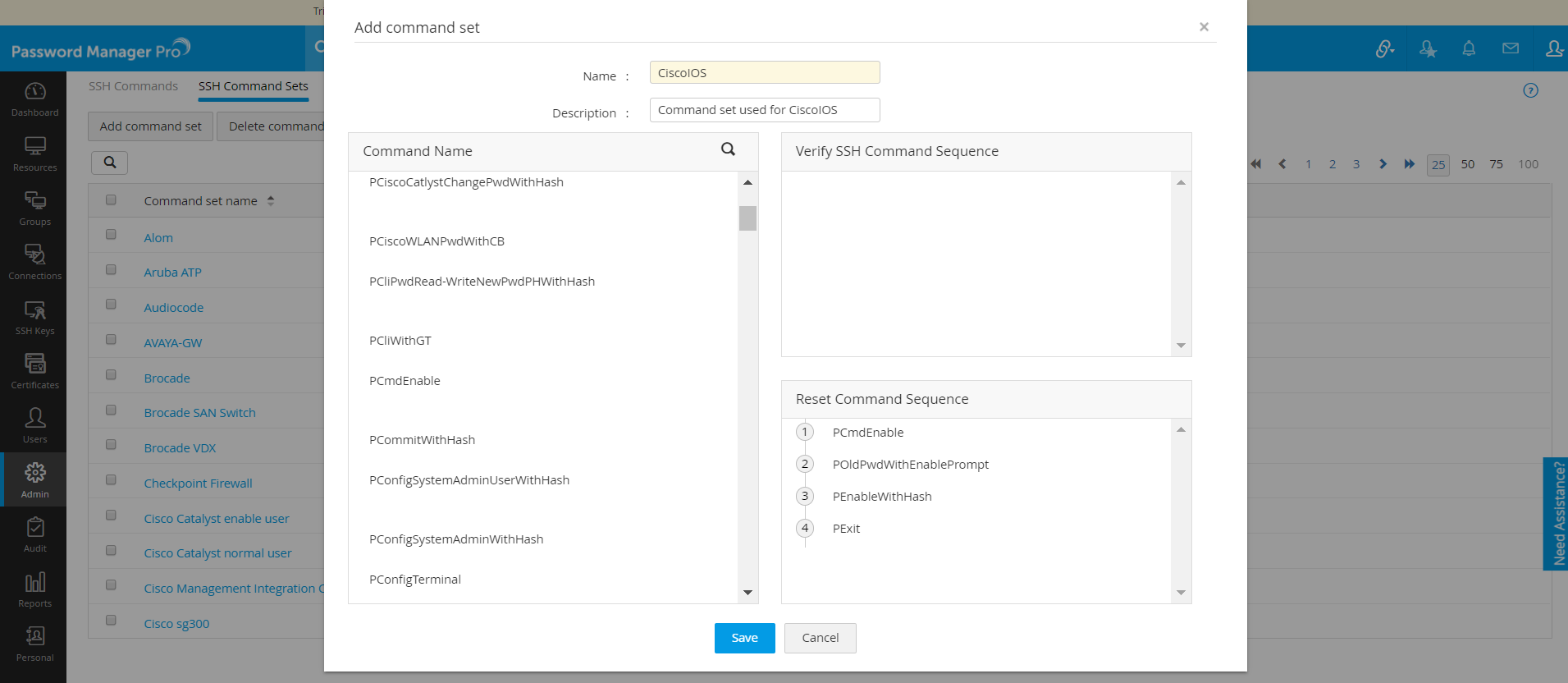Switch to the SSH Commands tab
Screen dimensions: 1568x683
point(133,86)
